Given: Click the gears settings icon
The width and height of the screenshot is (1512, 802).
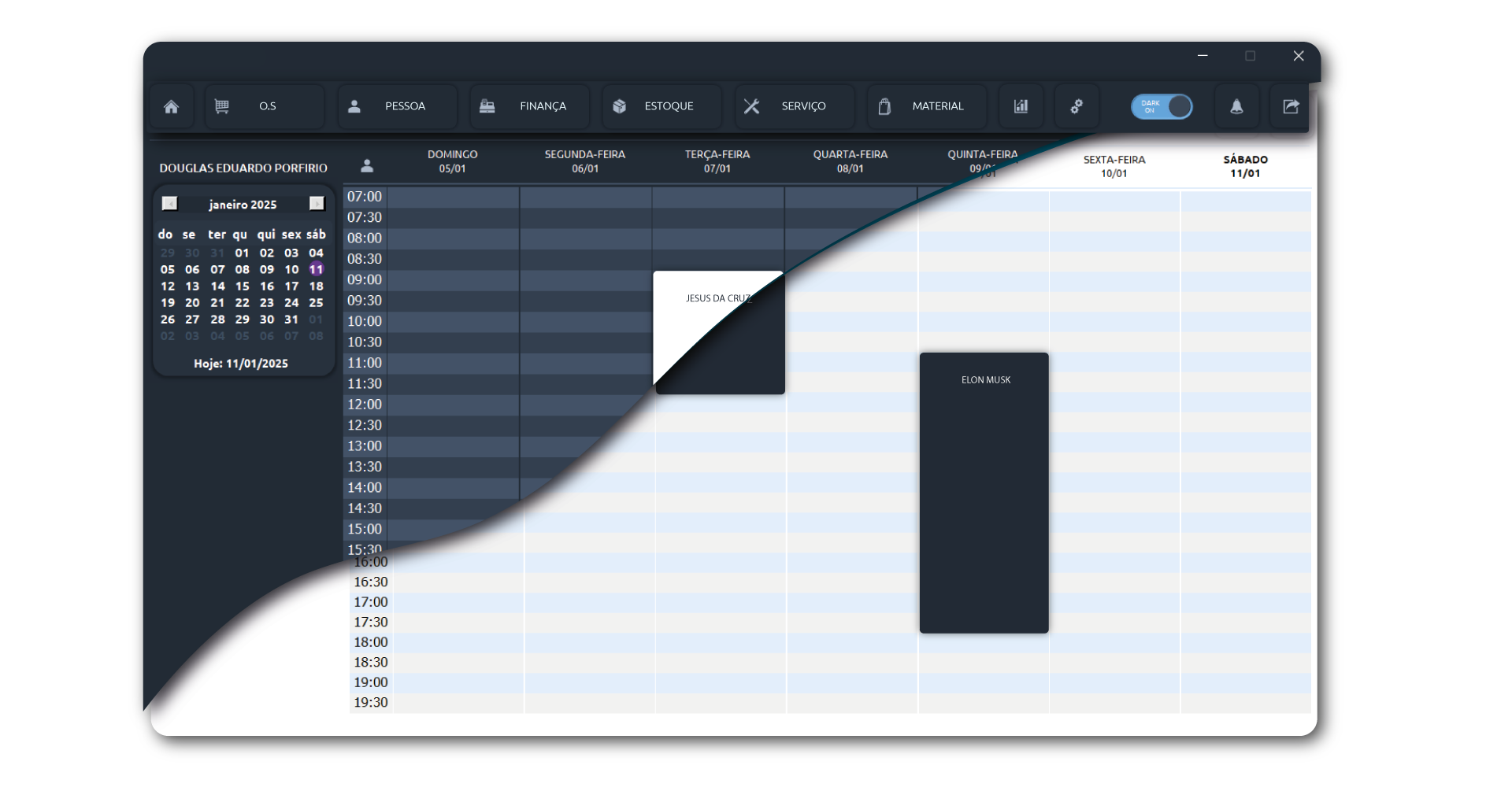Looking at the screenshot, I should 1077,106.
